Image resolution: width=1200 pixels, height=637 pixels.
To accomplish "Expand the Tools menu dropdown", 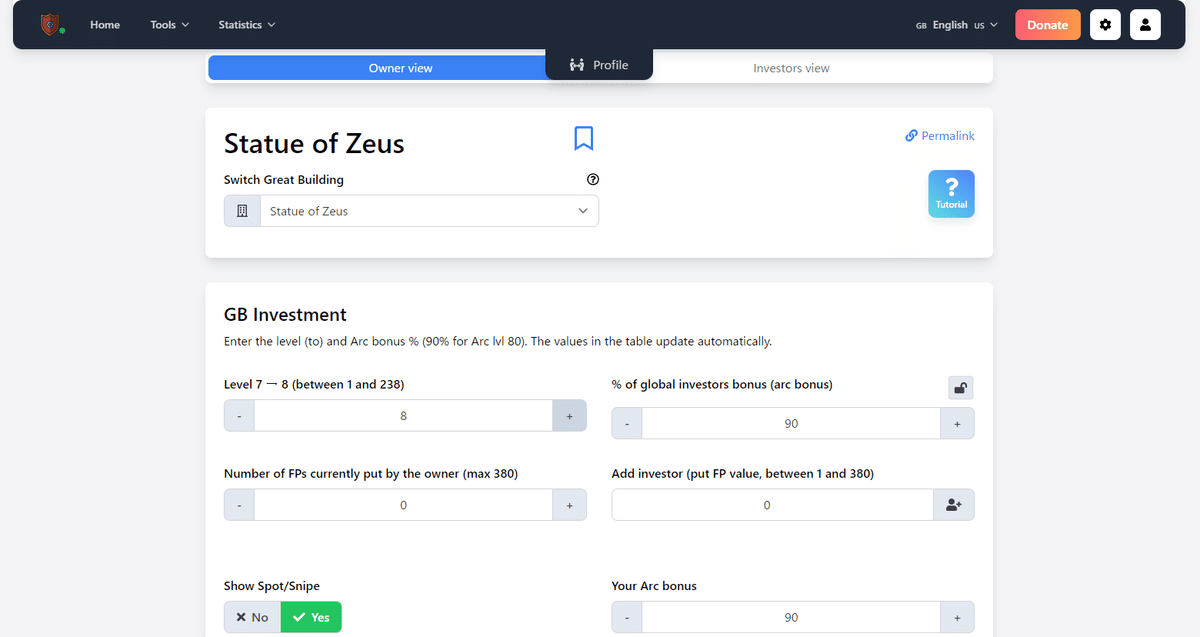I will tap(169, 25).
